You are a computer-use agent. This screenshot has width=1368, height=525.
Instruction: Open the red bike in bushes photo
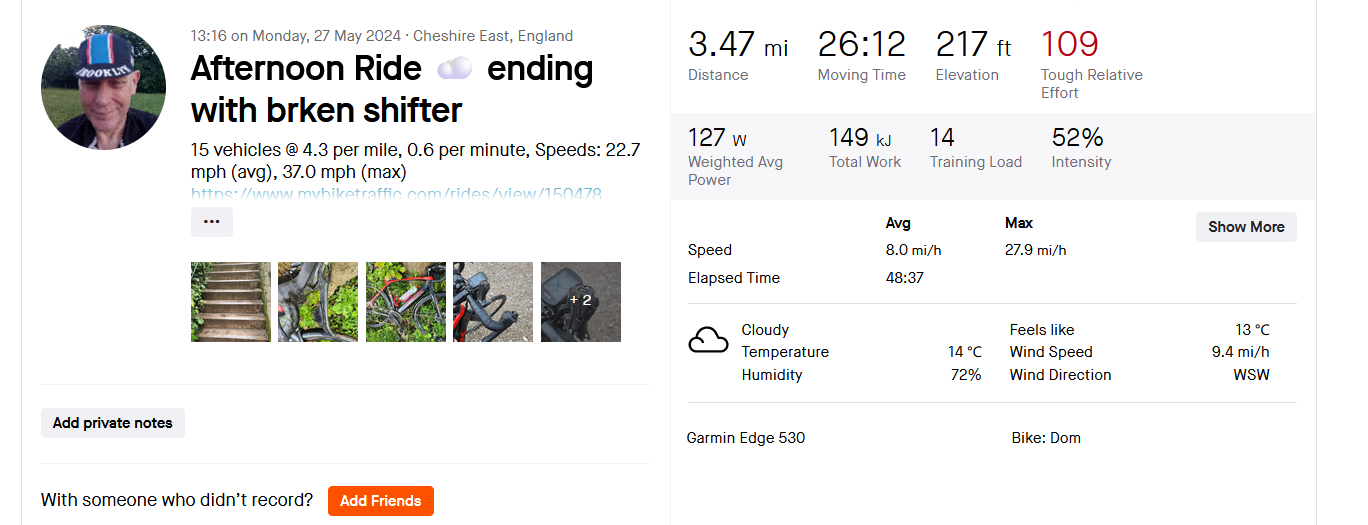coord(406,302)
